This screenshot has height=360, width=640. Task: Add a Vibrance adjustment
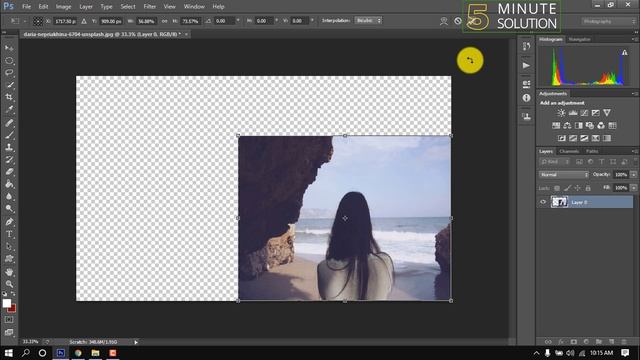coord(607,113)
